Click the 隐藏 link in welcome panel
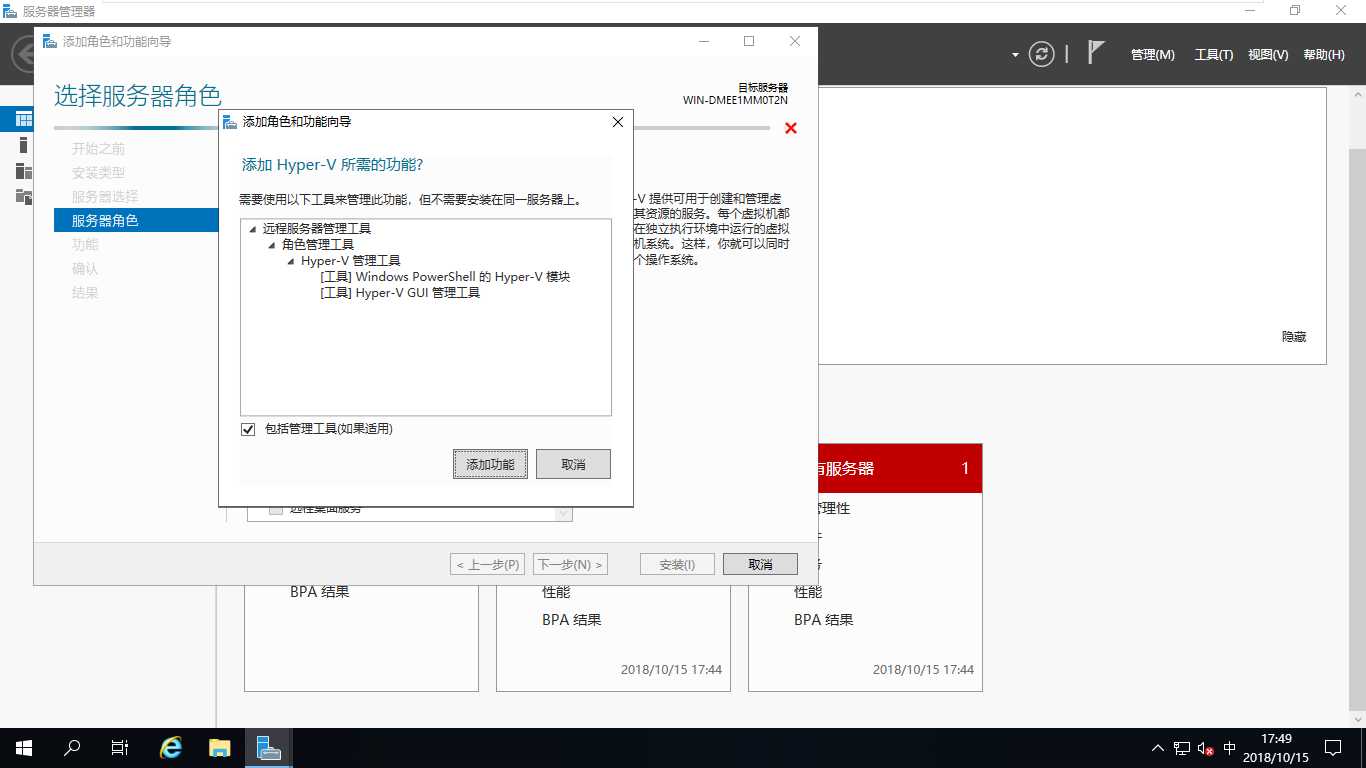1366x768 pixels. pyautogui.click(x=1294, y=337)
